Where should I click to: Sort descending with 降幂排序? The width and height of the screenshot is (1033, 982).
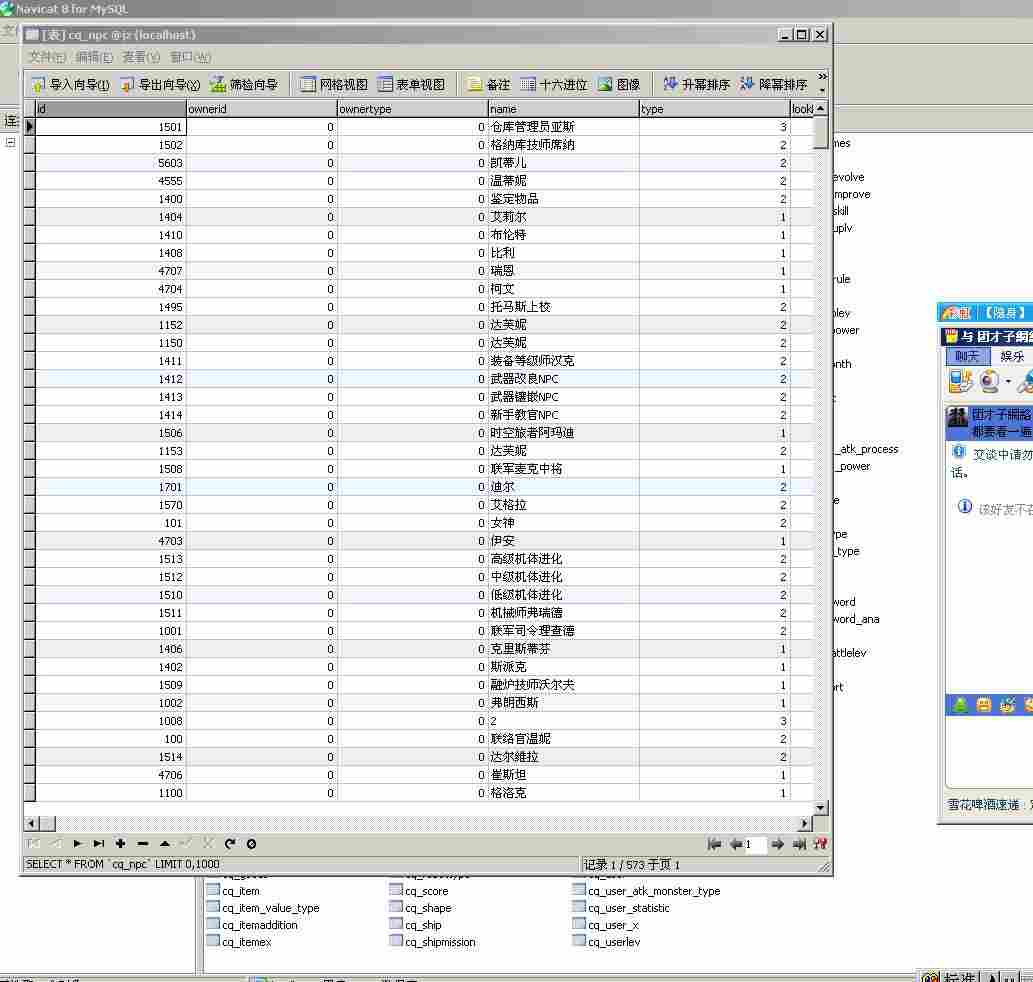773,85
